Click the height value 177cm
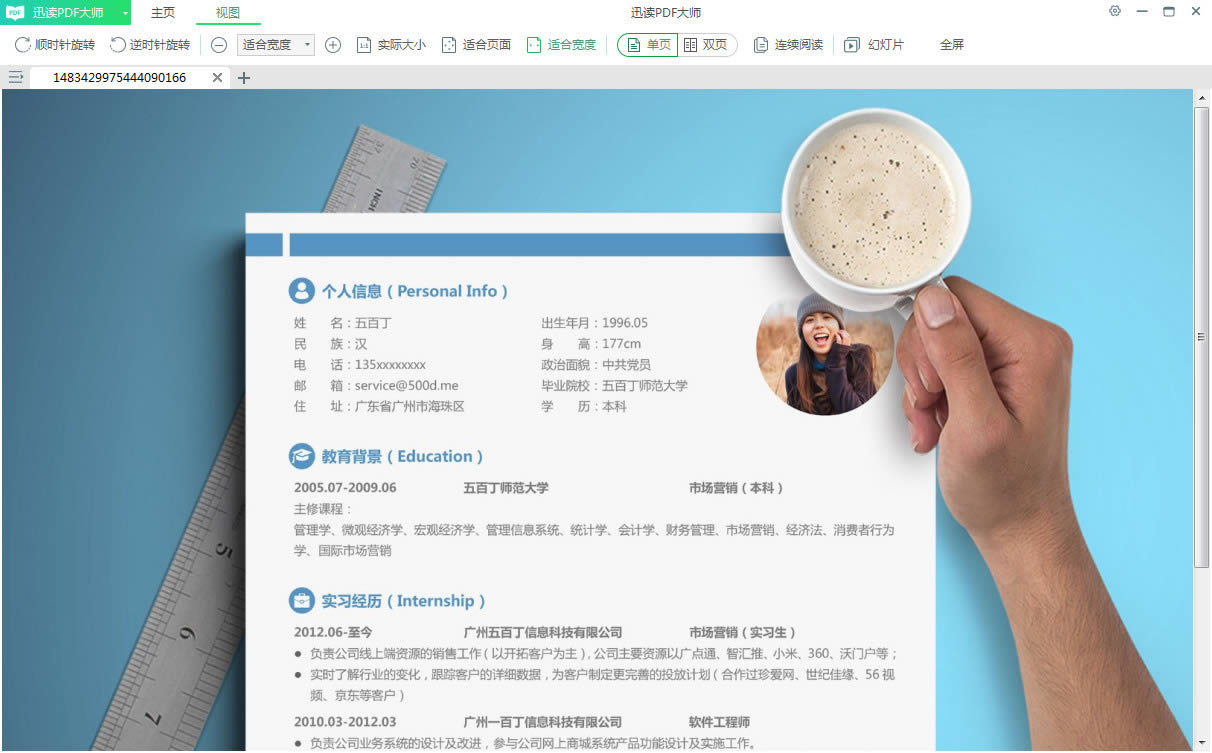The image size is (1212, 753). pos(622,343)
